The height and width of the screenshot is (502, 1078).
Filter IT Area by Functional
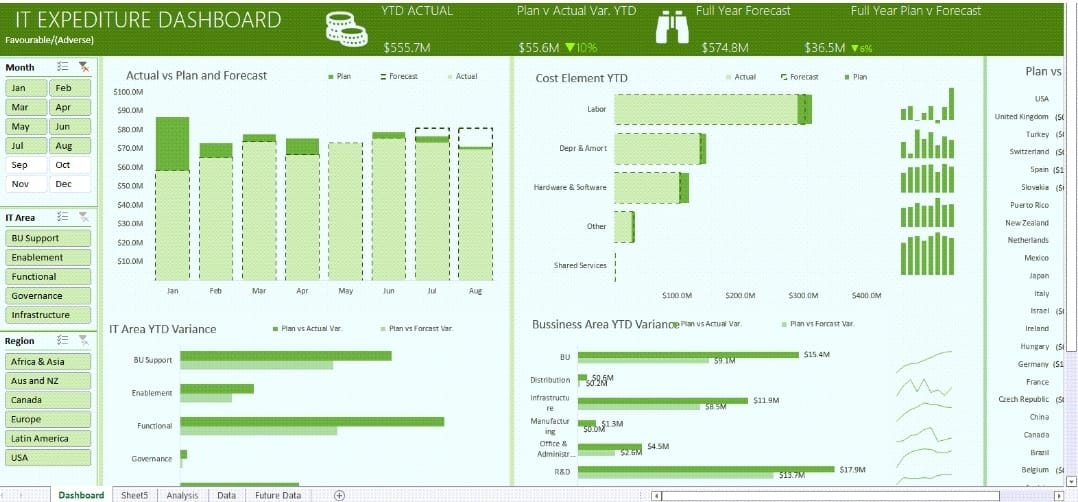[48, 276]
